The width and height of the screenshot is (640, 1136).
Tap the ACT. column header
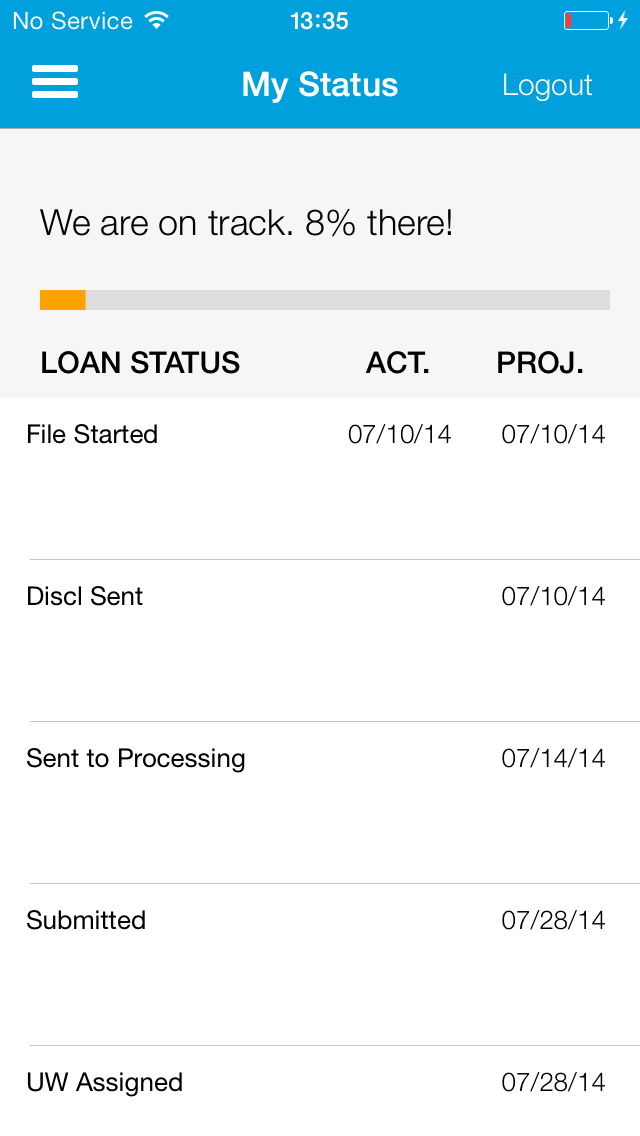coord(397,362)
